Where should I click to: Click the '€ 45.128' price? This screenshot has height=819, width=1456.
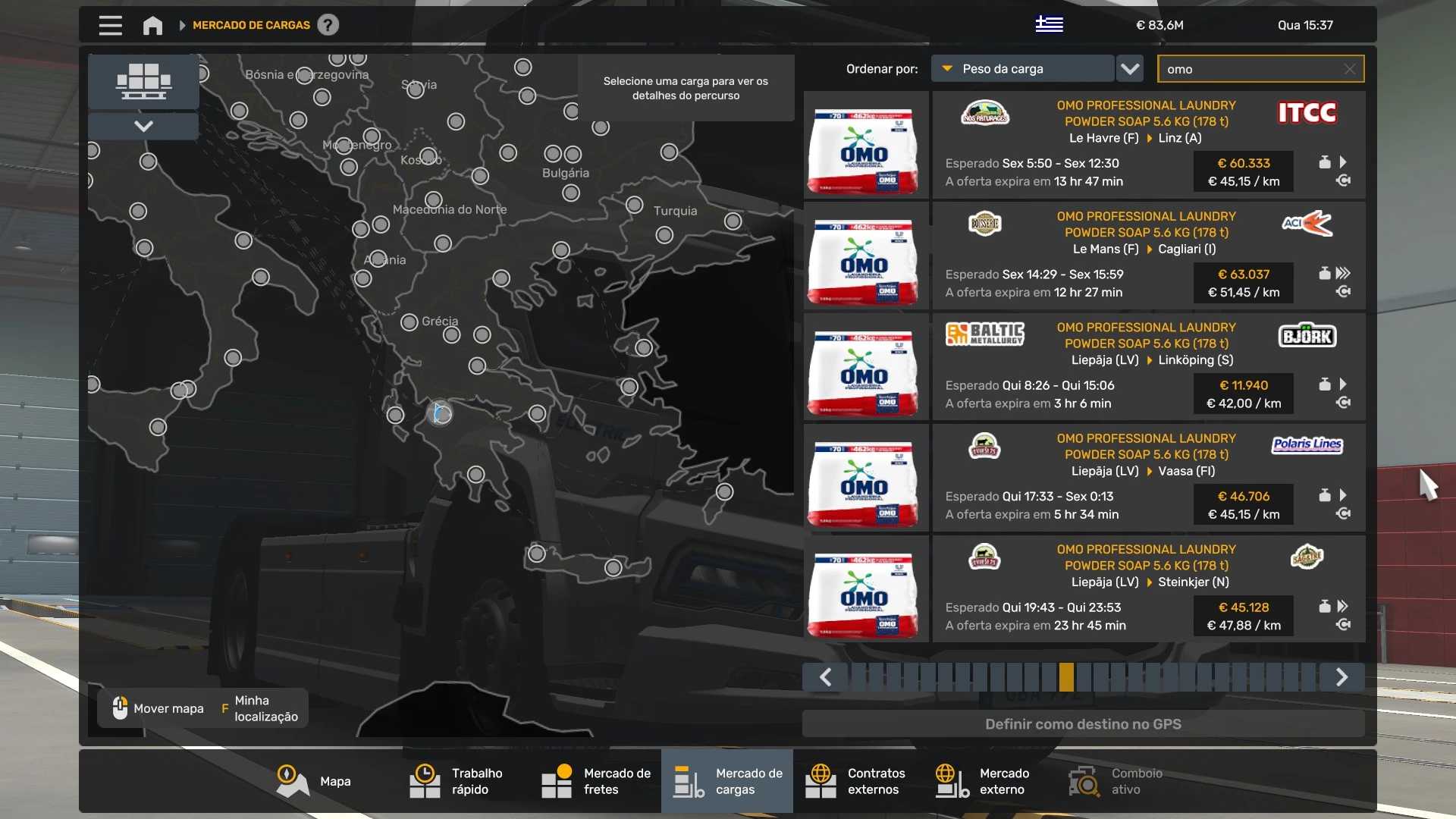click(x=1244, y=607)
